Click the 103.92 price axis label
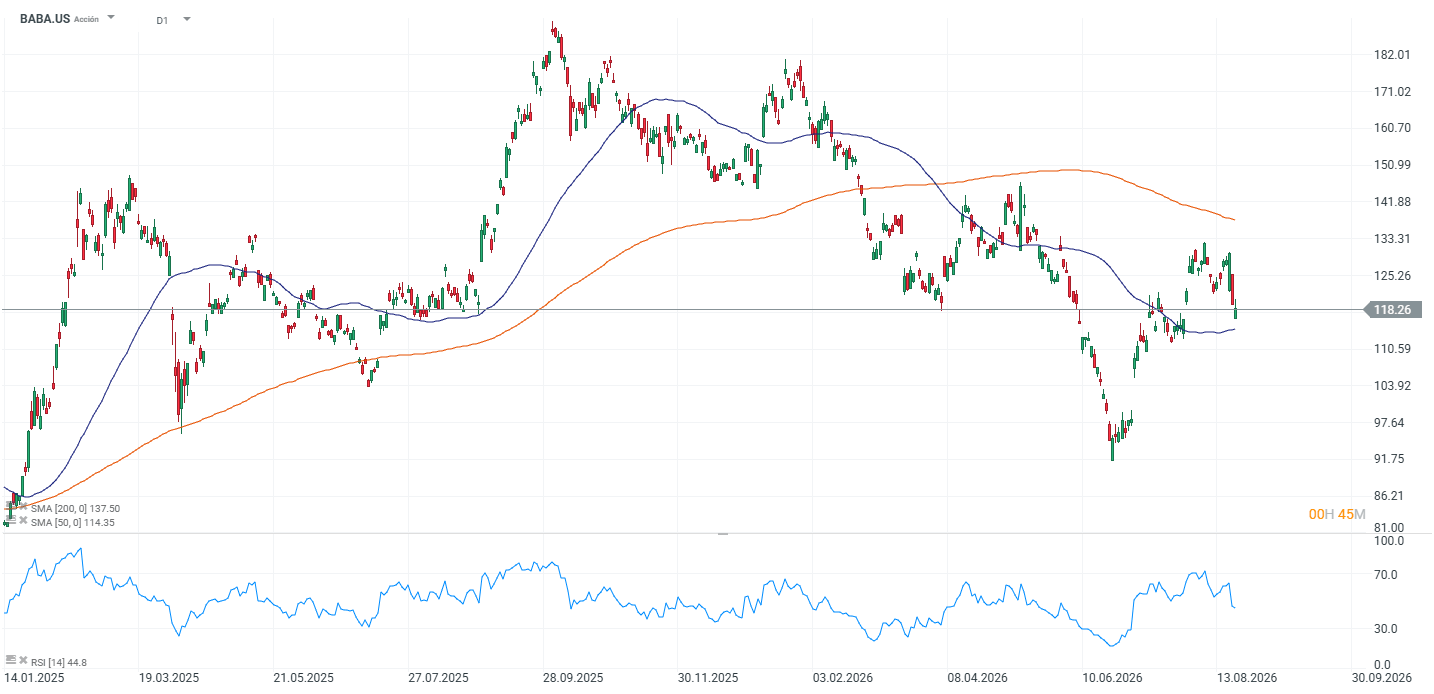The width and height of the screenshot is (1434, 694). [1391, 386]
